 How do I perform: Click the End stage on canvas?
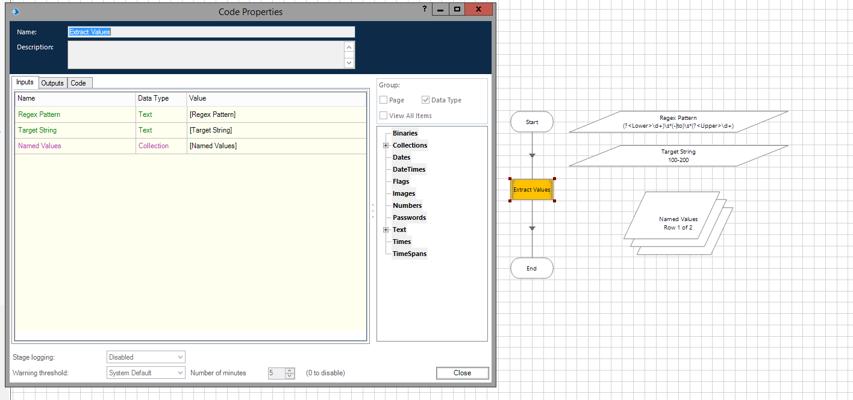click(x=531, y=268)
